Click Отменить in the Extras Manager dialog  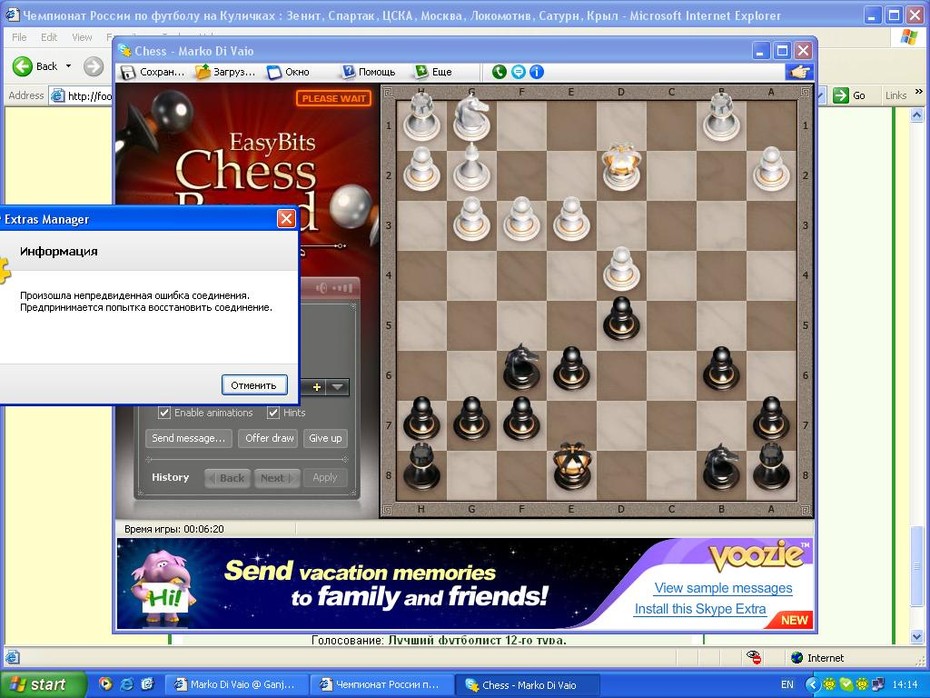point(254,385)
